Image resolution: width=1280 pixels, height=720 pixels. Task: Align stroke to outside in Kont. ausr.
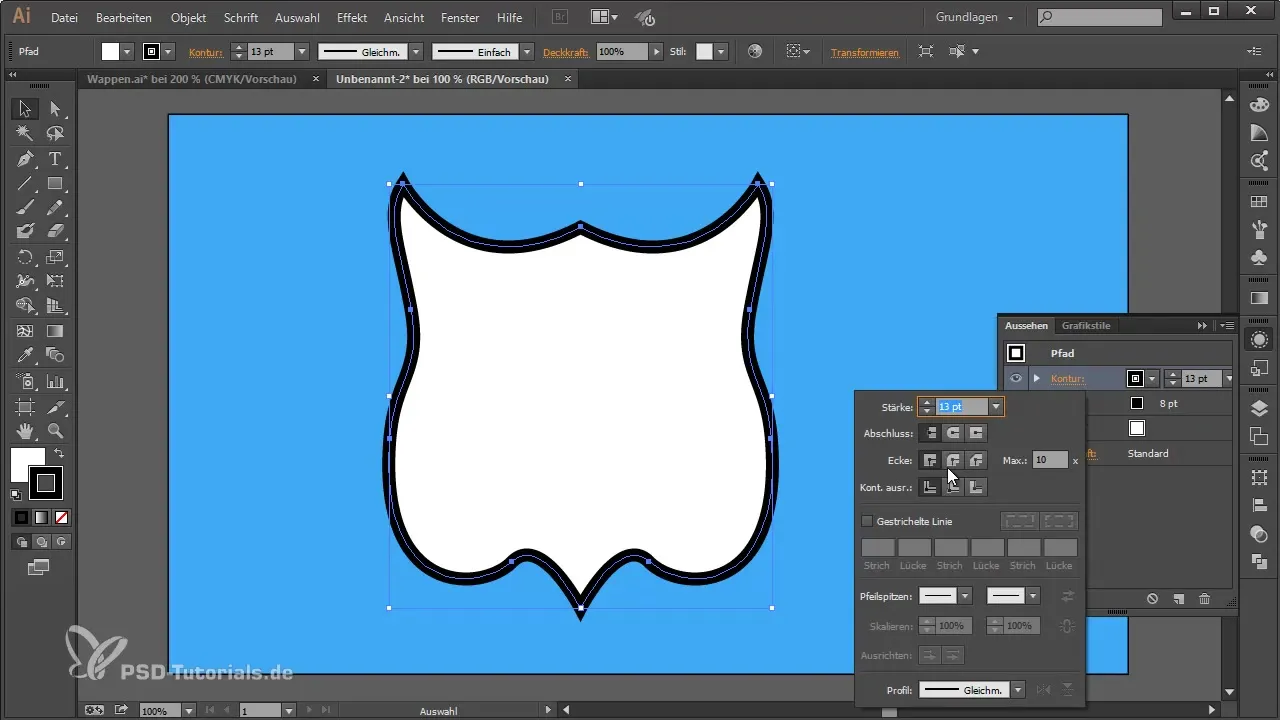(x=976, y=487)
